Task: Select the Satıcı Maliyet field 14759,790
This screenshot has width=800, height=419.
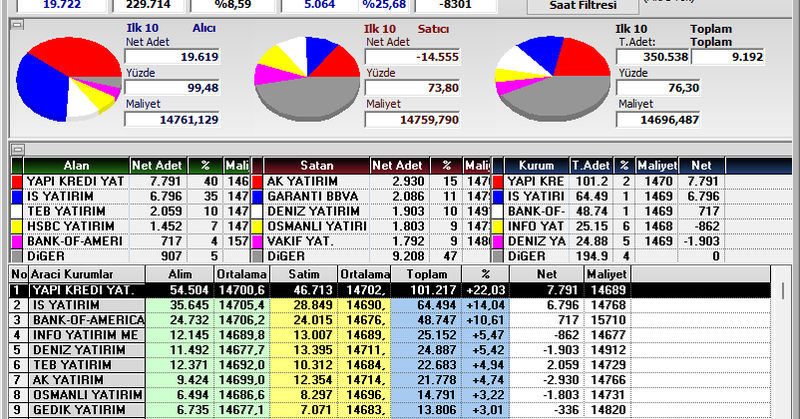Action: (x=412, y=119)
